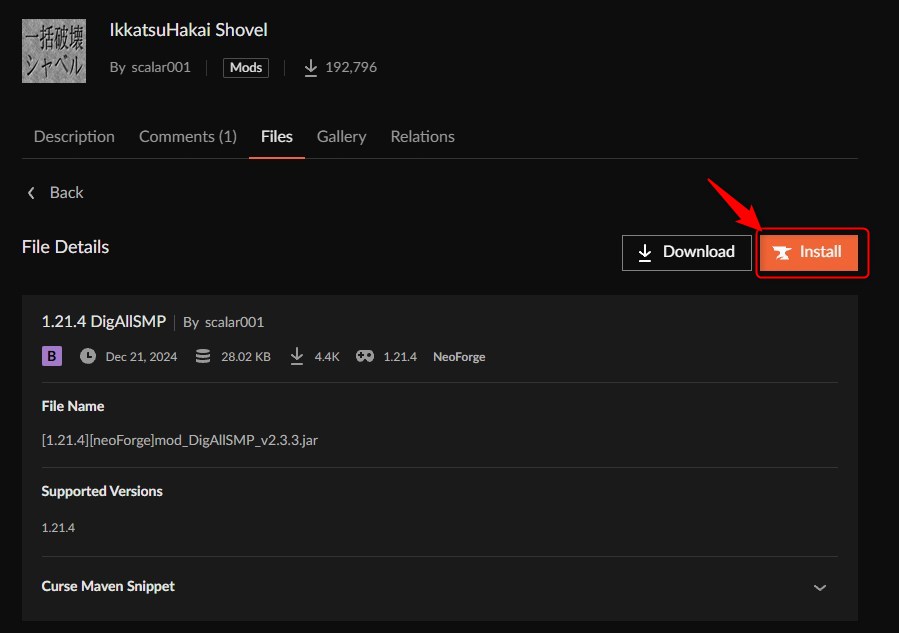Expand the Curse Maven Snippet chevron
The height and width of the screenshot is (633, 899).
820,588
